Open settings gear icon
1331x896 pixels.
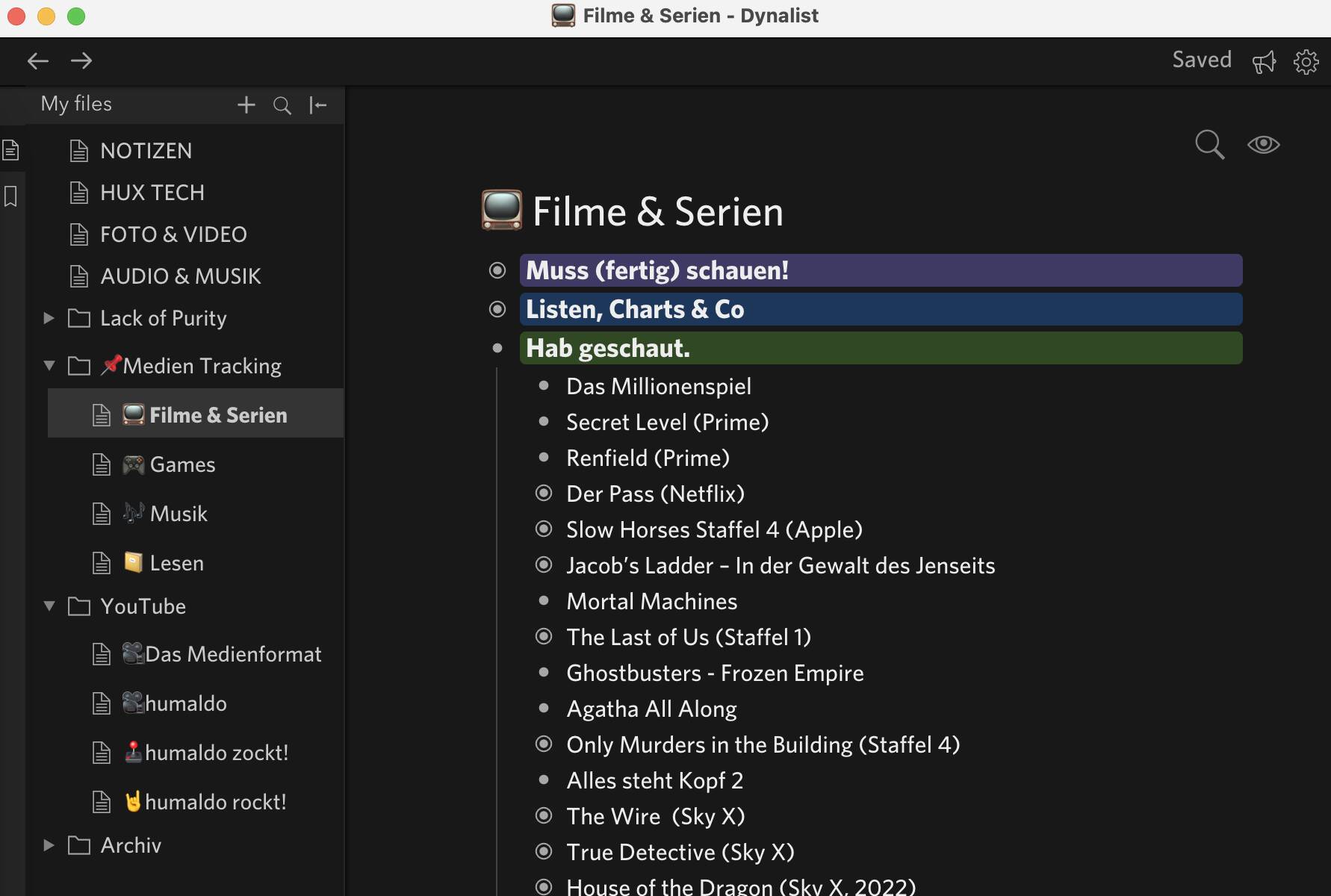coord(1306,61)
